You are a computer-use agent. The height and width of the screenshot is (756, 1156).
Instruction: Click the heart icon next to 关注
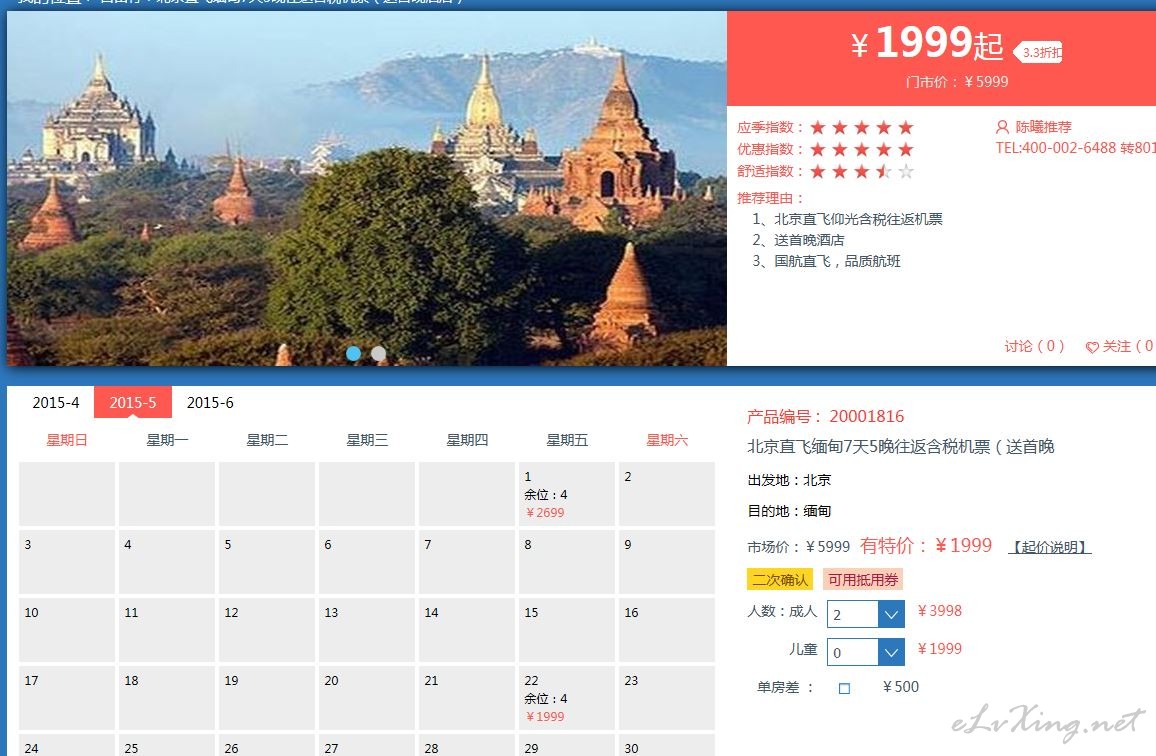1092,347
